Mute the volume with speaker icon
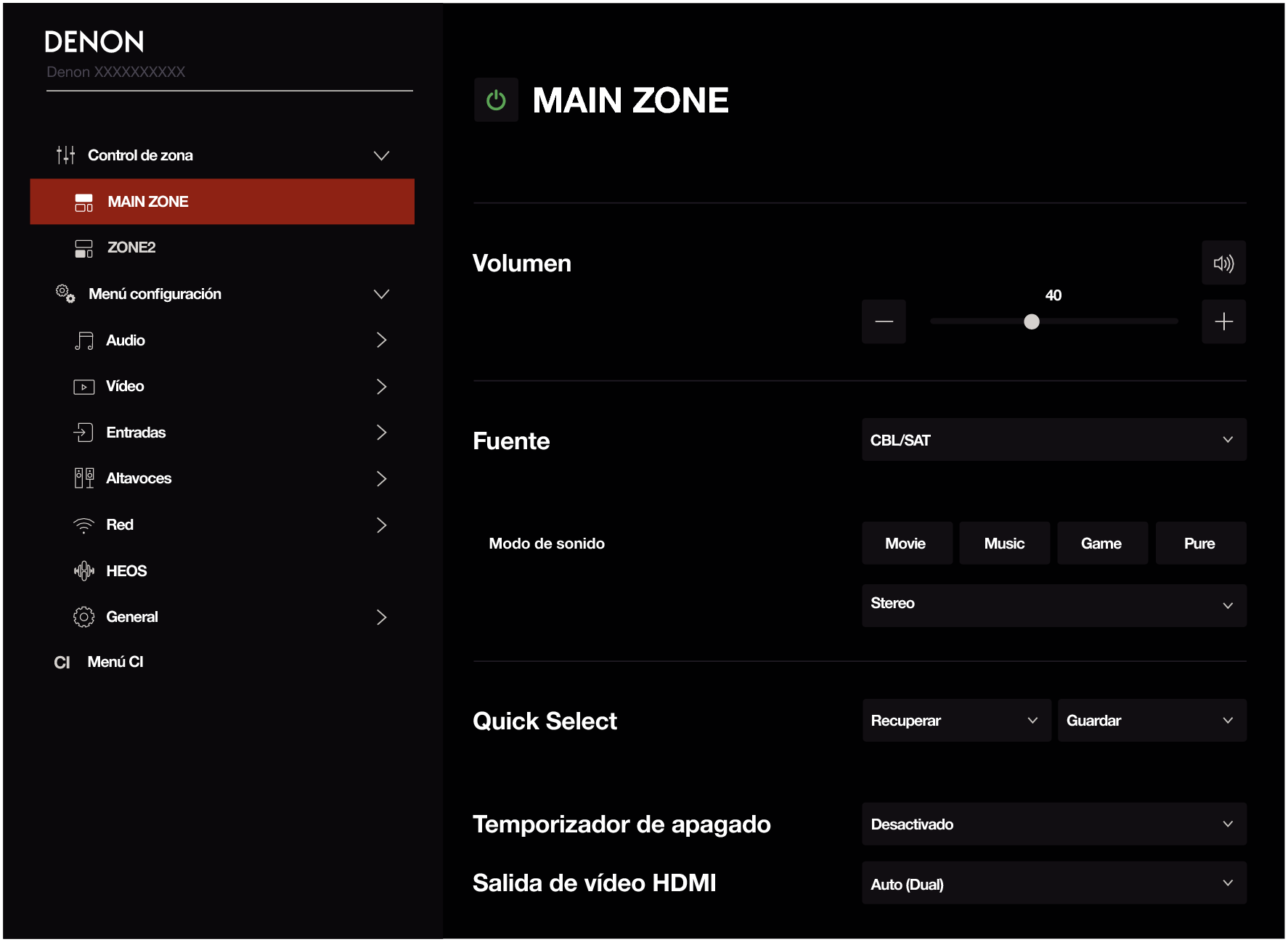This screenshot has height=942, width=1288. click(x=1223, y=263)
